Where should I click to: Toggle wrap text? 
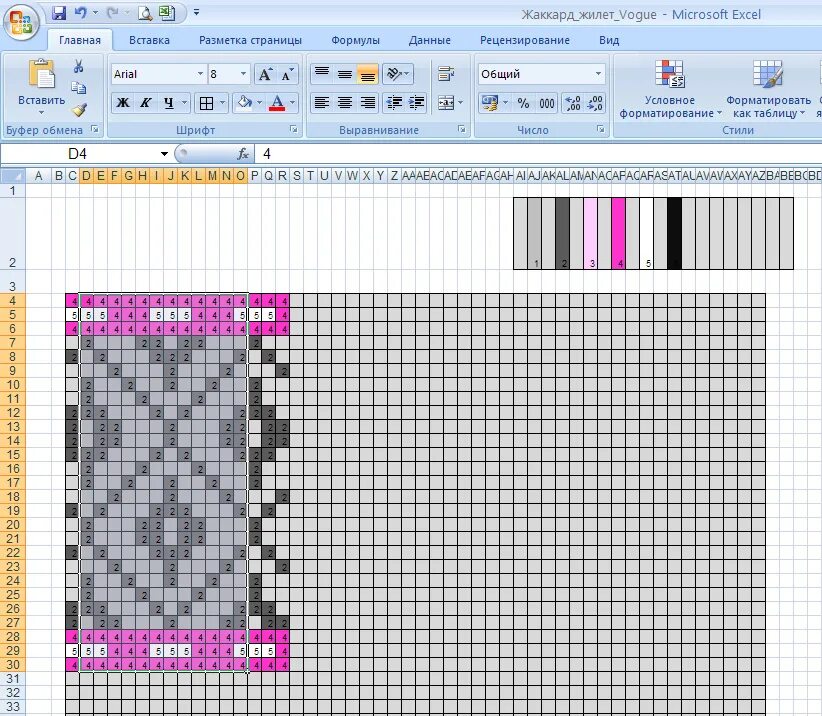point(446,74)
